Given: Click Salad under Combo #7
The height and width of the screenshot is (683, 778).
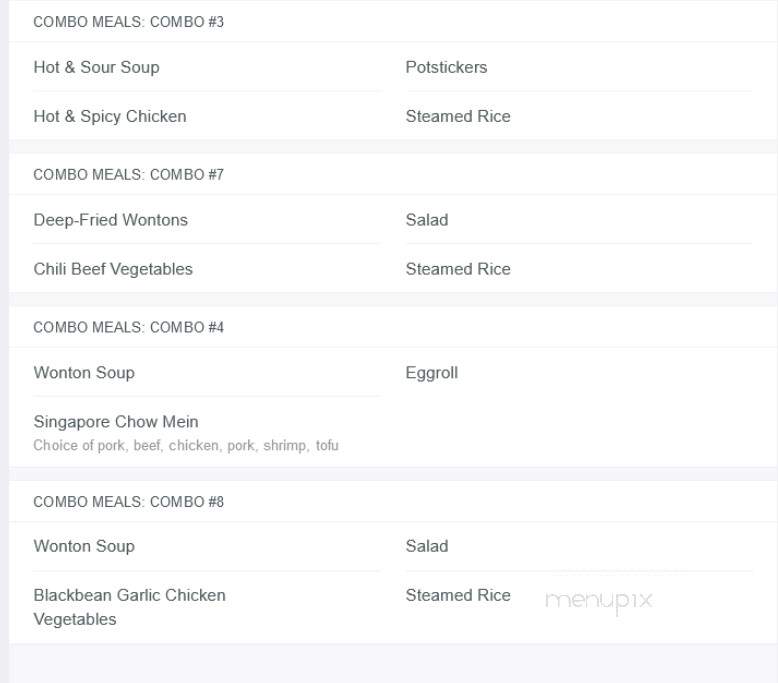Looking at the screenshot, I should pyautogui.click(x=427, y=220).
